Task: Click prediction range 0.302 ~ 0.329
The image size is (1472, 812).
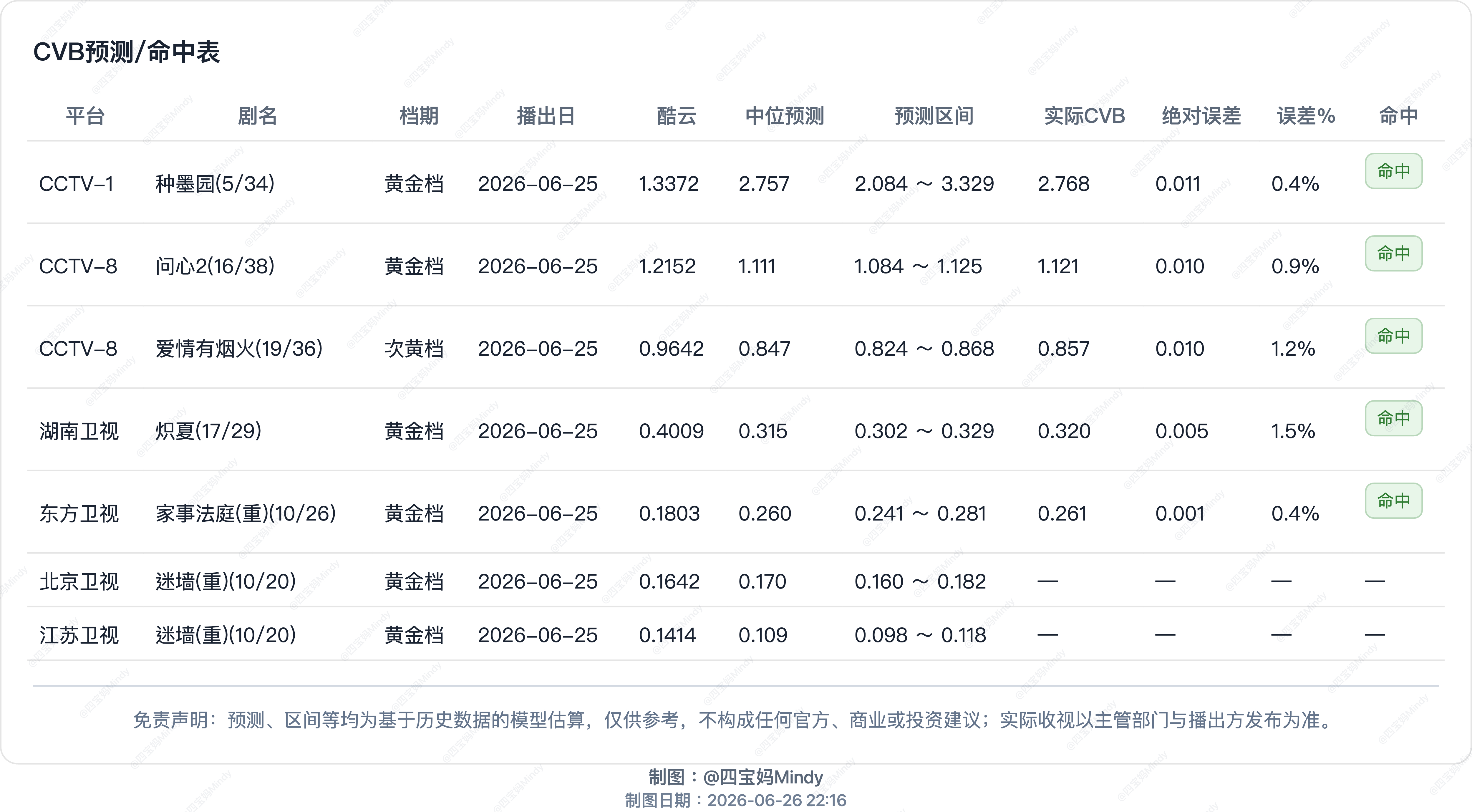Action: click(x=924, y=431)
